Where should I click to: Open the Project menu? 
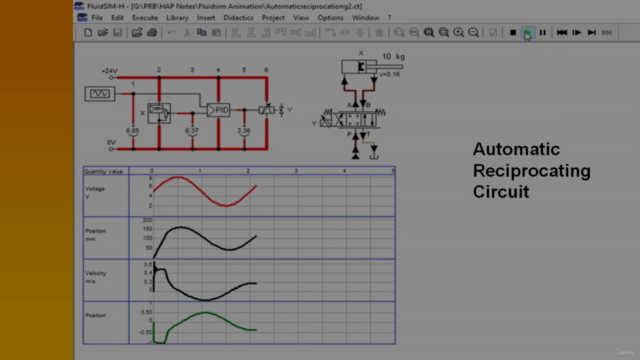[273, 18]
